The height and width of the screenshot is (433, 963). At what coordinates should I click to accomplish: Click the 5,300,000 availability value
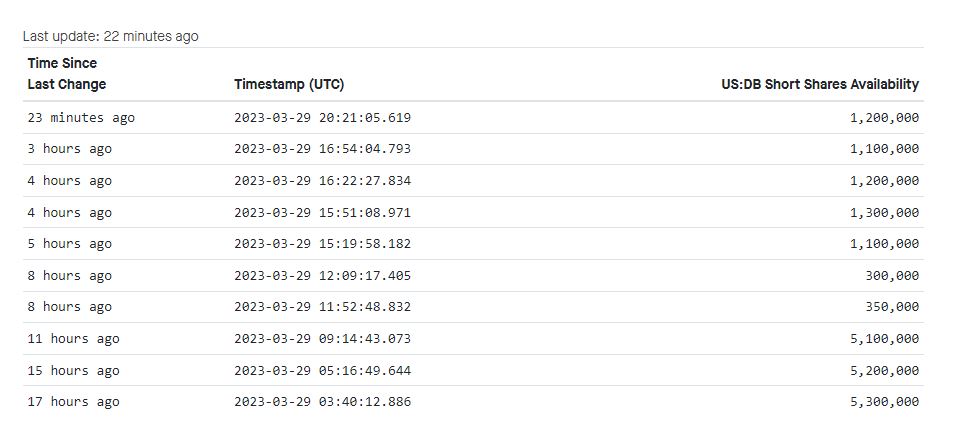tap(884, 402)
